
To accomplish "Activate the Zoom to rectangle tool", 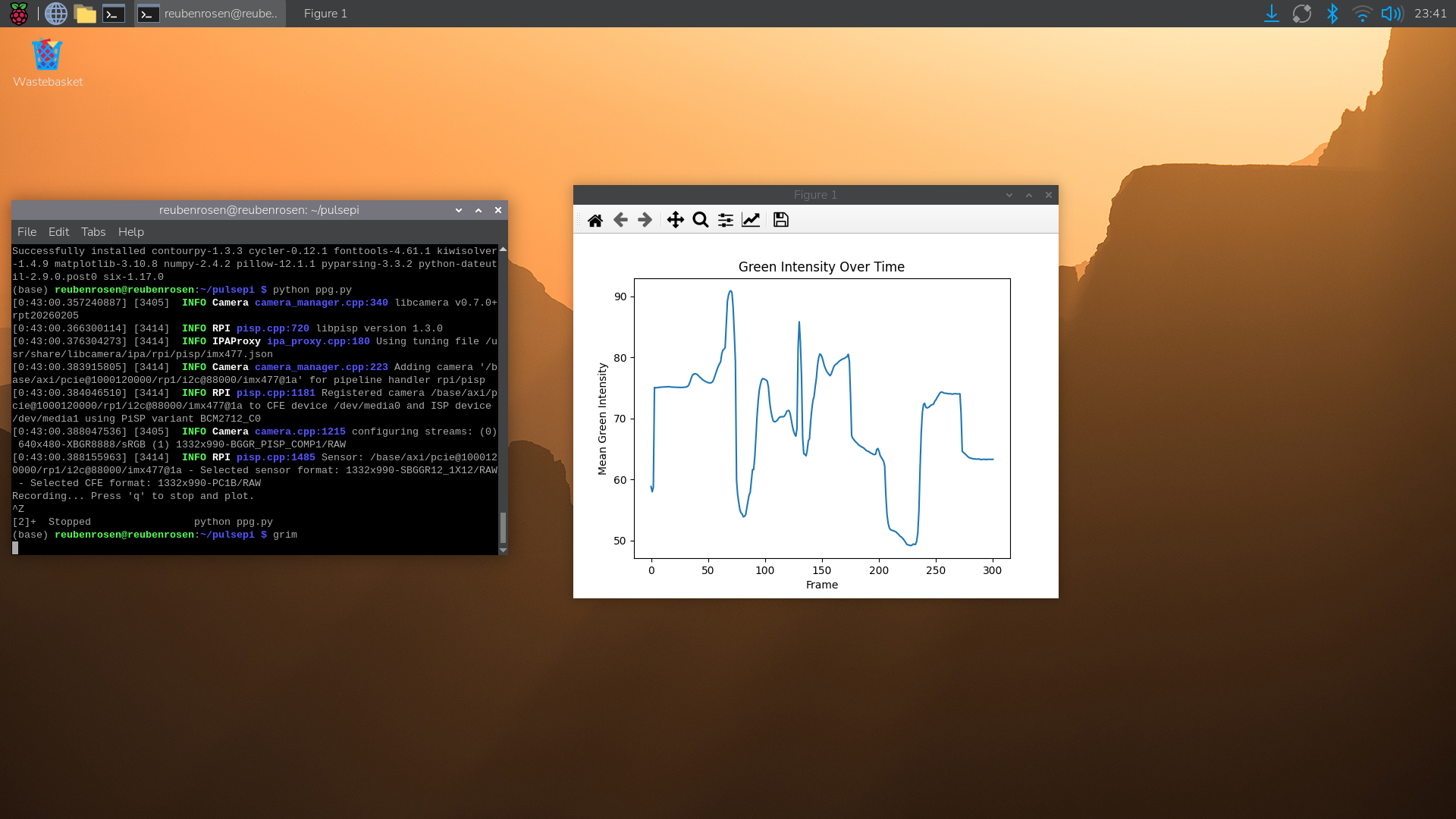I will pyautogui.click(x=701, y=220).
